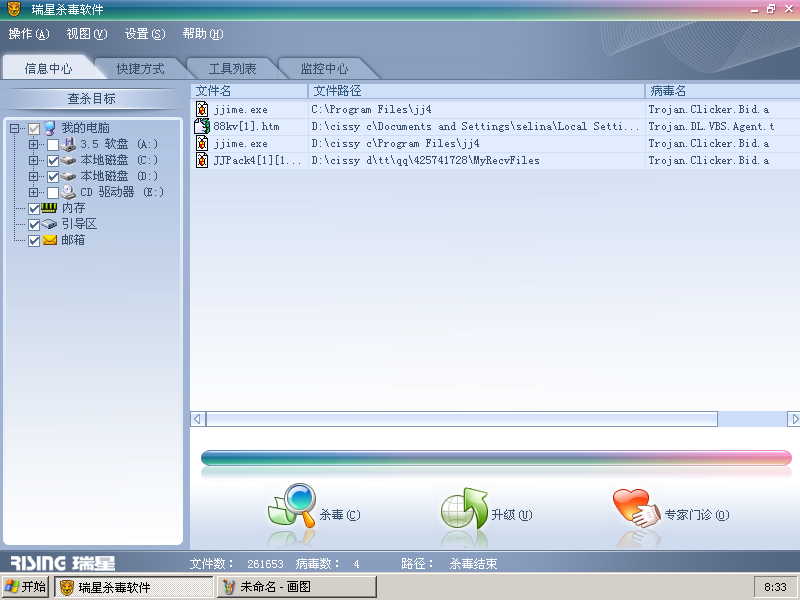Click the scrollbar left arrow

[x=198, y=419]
